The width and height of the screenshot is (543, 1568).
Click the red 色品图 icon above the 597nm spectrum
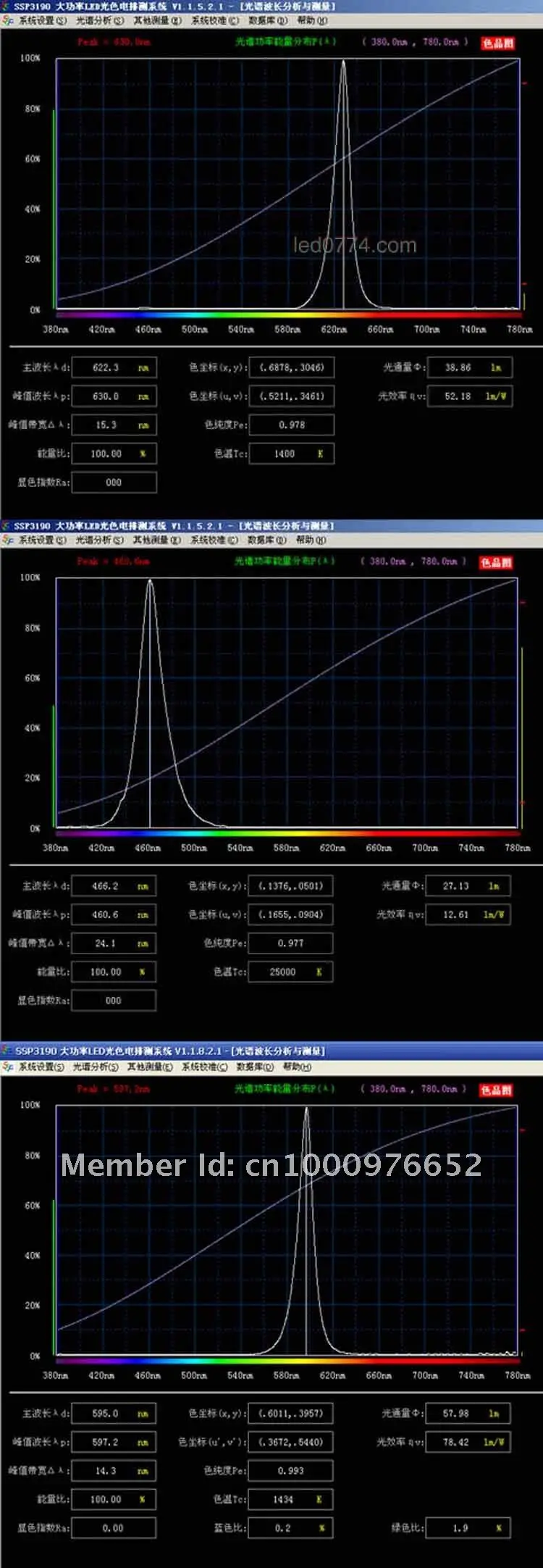(x=496, y=1090)
